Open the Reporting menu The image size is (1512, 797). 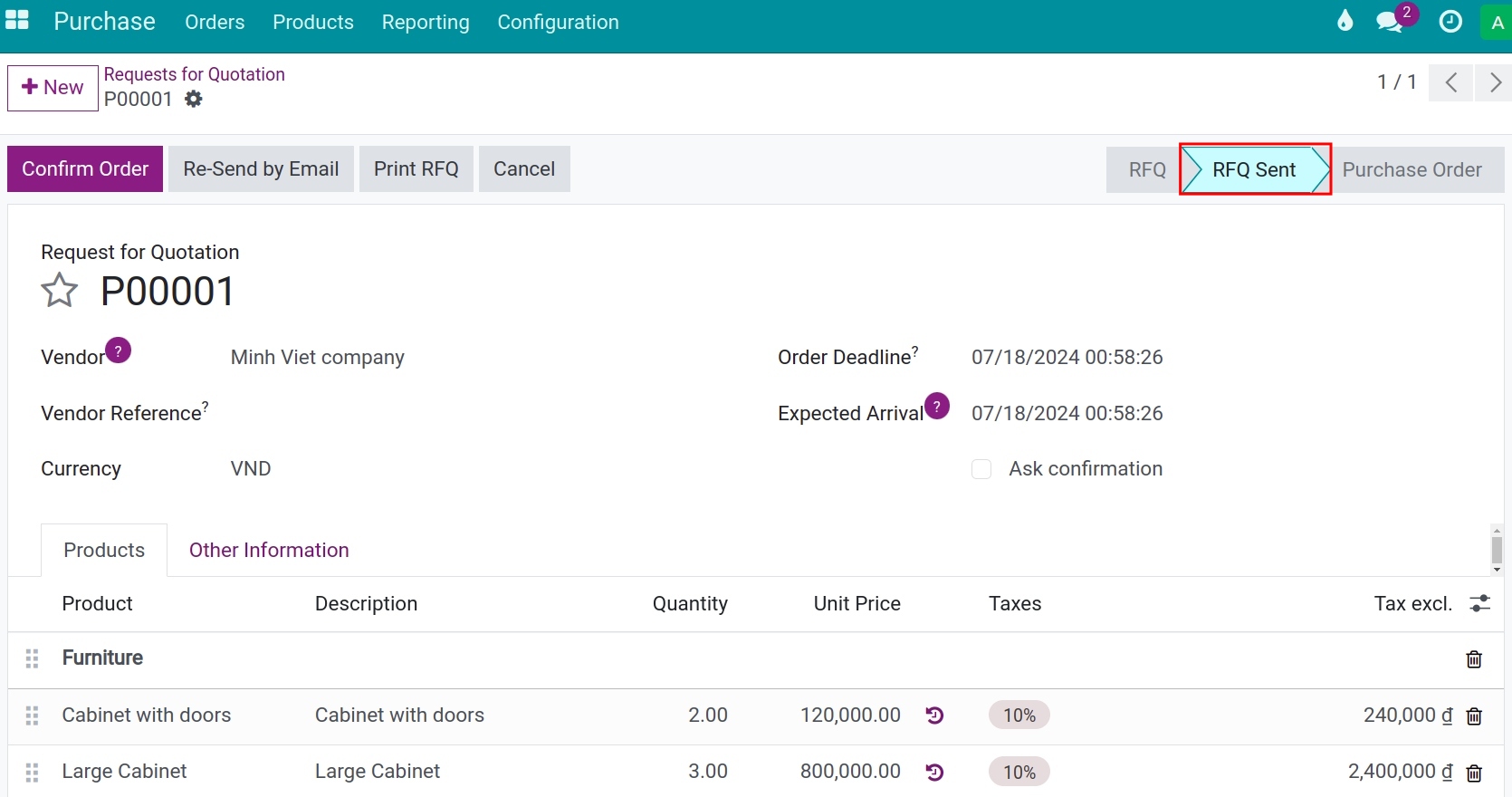click(x=426, y=22)
